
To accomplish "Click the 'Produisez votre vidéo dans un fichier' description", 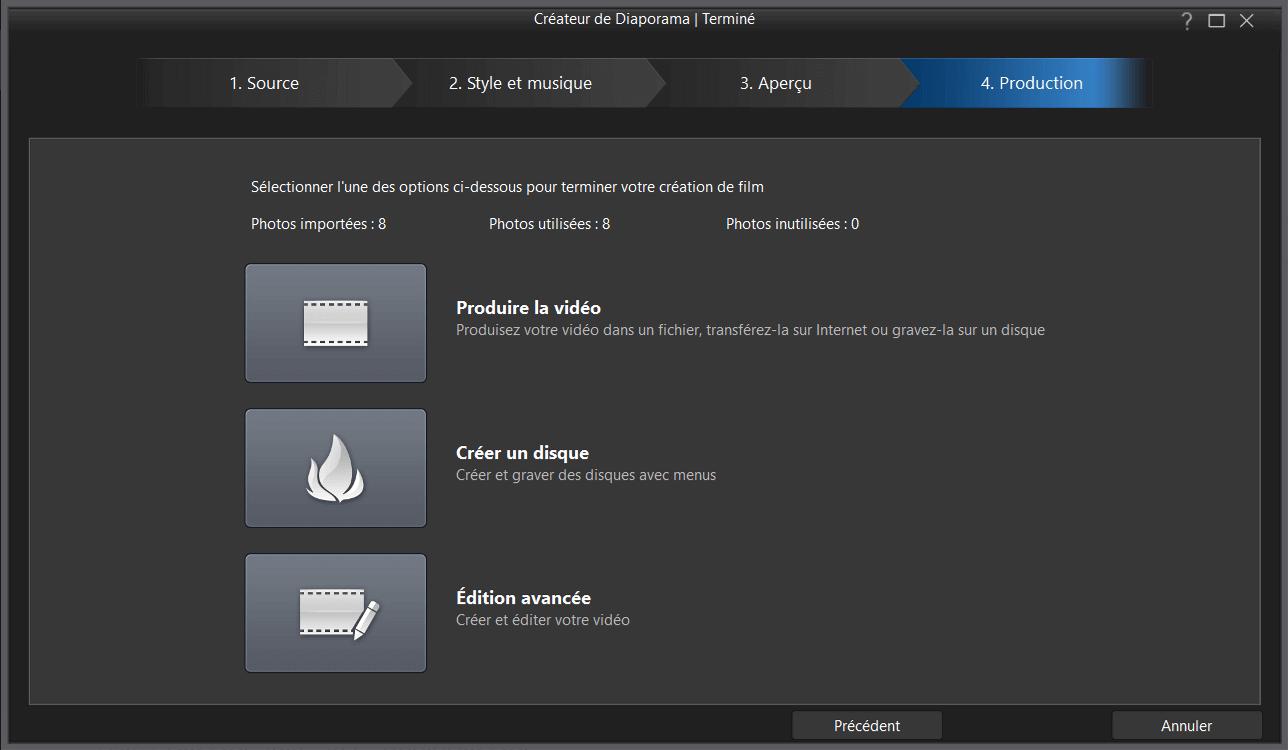I will (751, 330).
